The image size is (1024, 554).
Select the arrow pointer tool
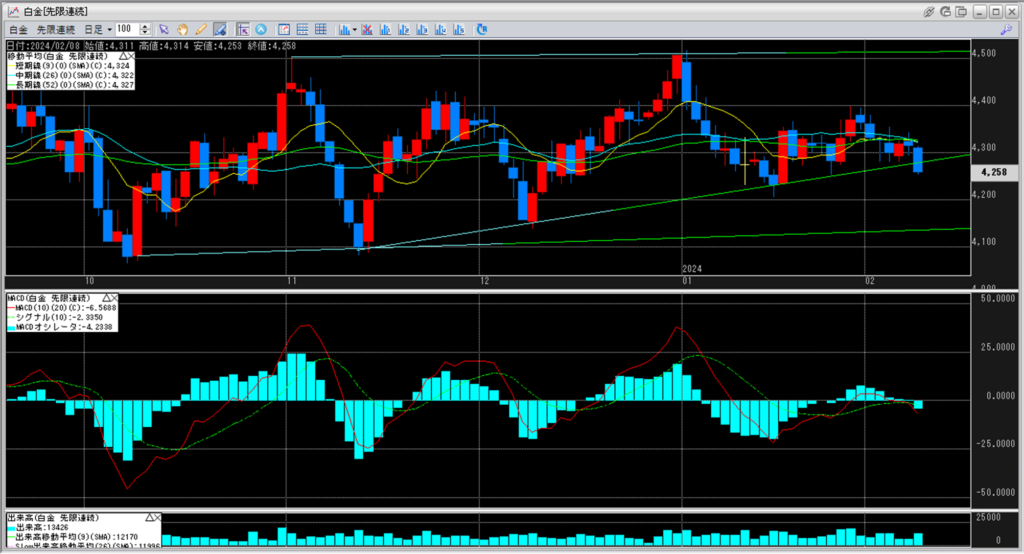click(164, 29)
